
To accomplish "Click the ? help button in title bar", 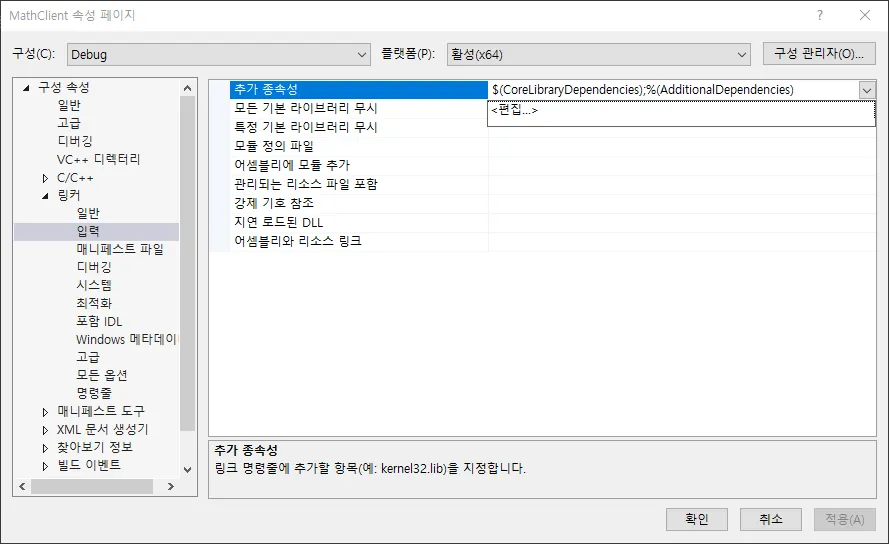I will click(820, 15).
